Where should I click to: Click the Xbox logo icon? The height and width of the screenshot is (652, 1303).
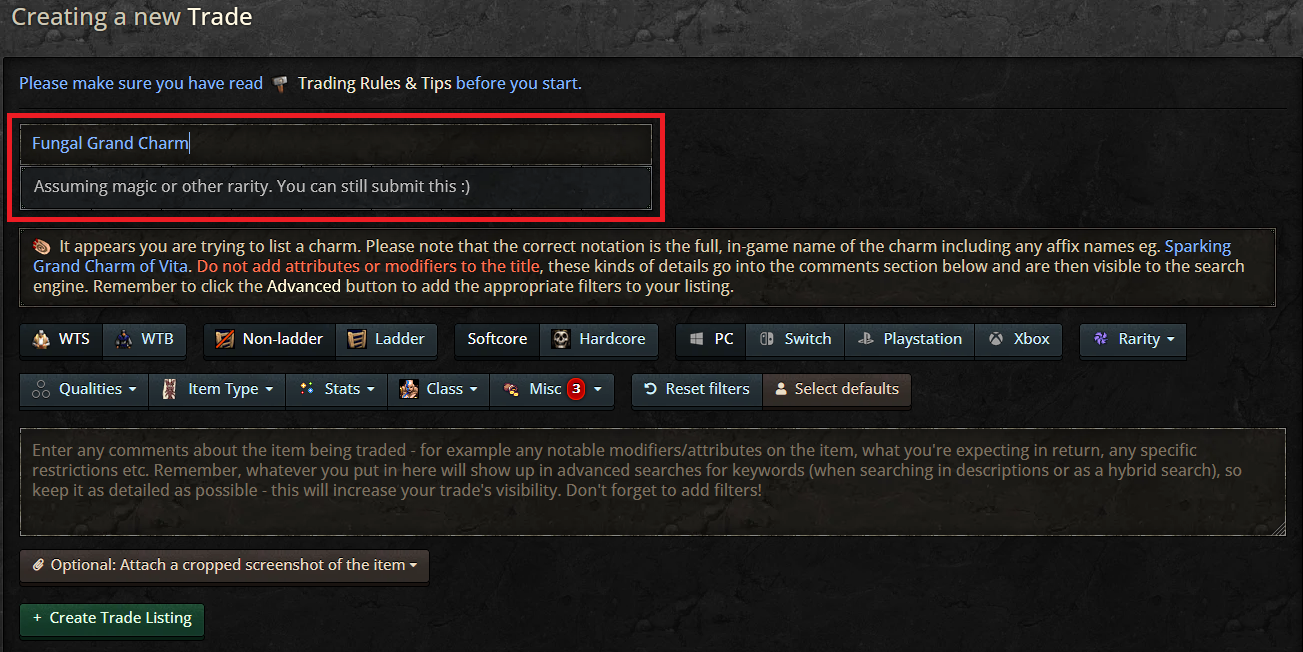(996, 339)
